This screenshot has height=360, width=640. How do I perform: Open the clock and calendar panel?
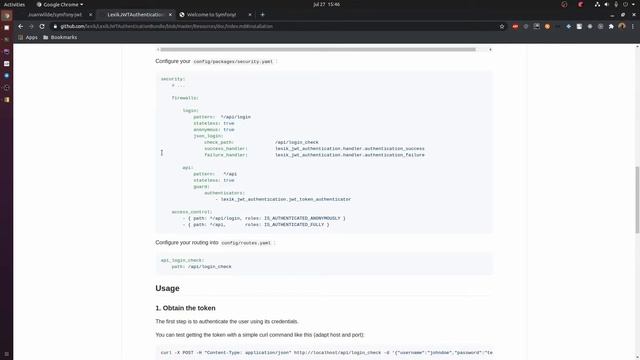tap(327, 4)
